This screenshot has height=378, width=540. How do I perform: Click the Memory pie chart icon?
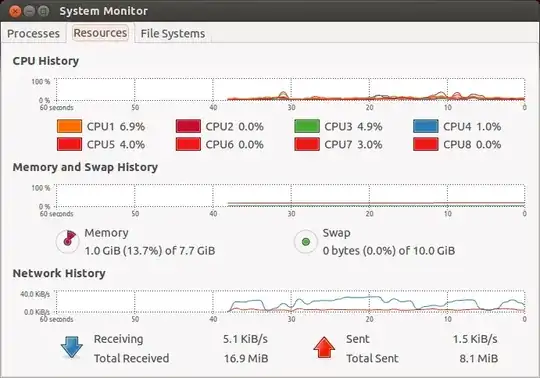68,242
